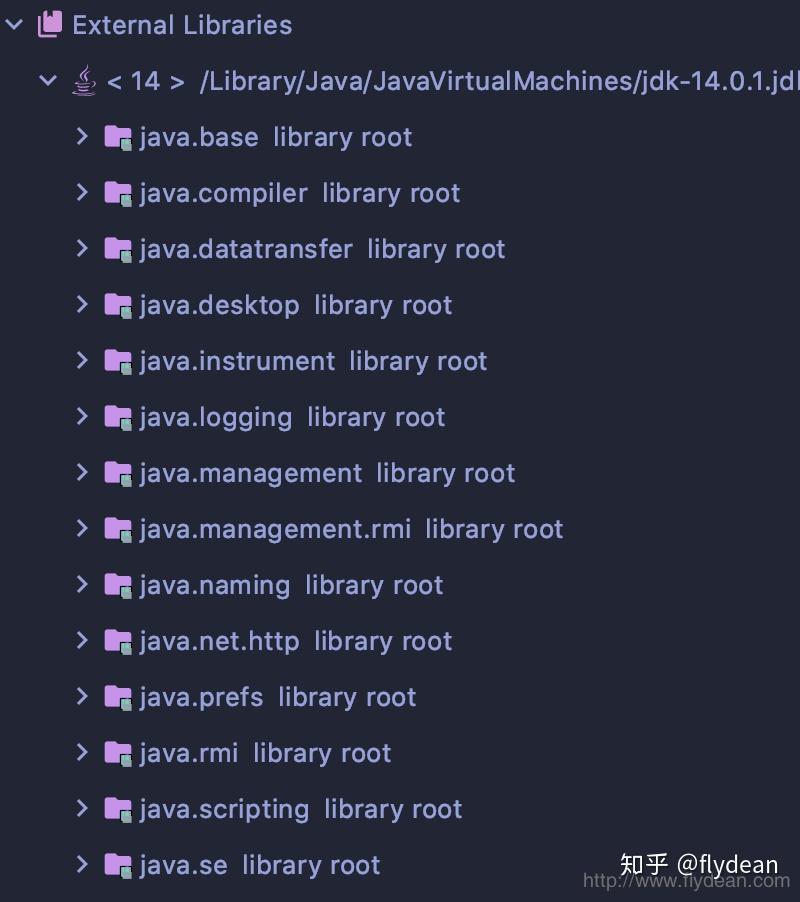
Task: Click the java.rmi module folder icon
Action: coord(118,753)
